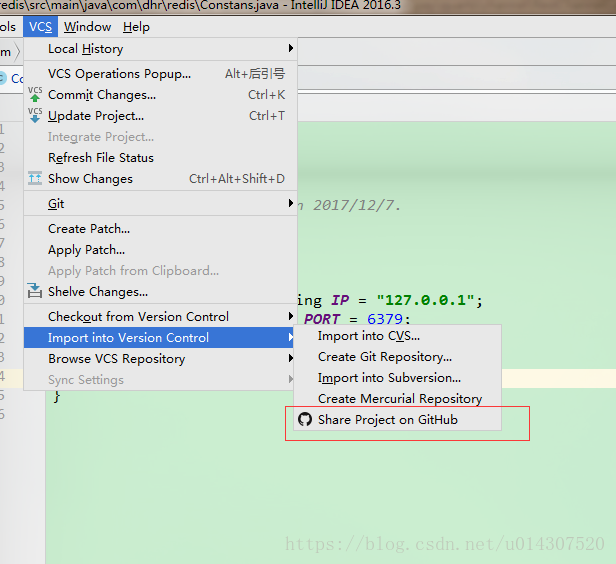Choose Import into Subversion

397,378
